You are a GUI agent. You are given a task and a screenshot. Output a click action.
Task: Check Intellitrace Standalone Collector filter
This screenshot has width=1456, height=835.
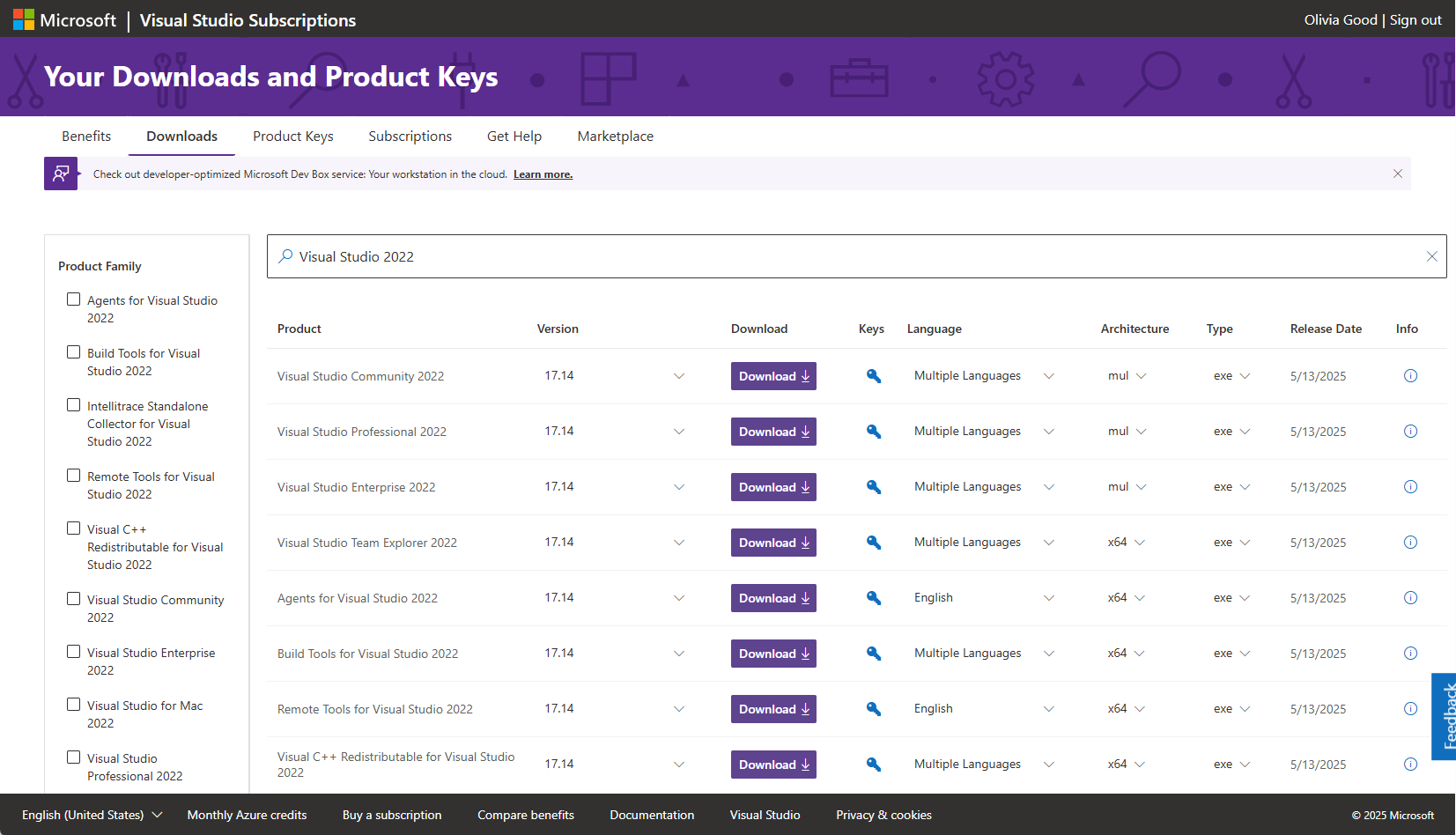[x=74, y=405]
